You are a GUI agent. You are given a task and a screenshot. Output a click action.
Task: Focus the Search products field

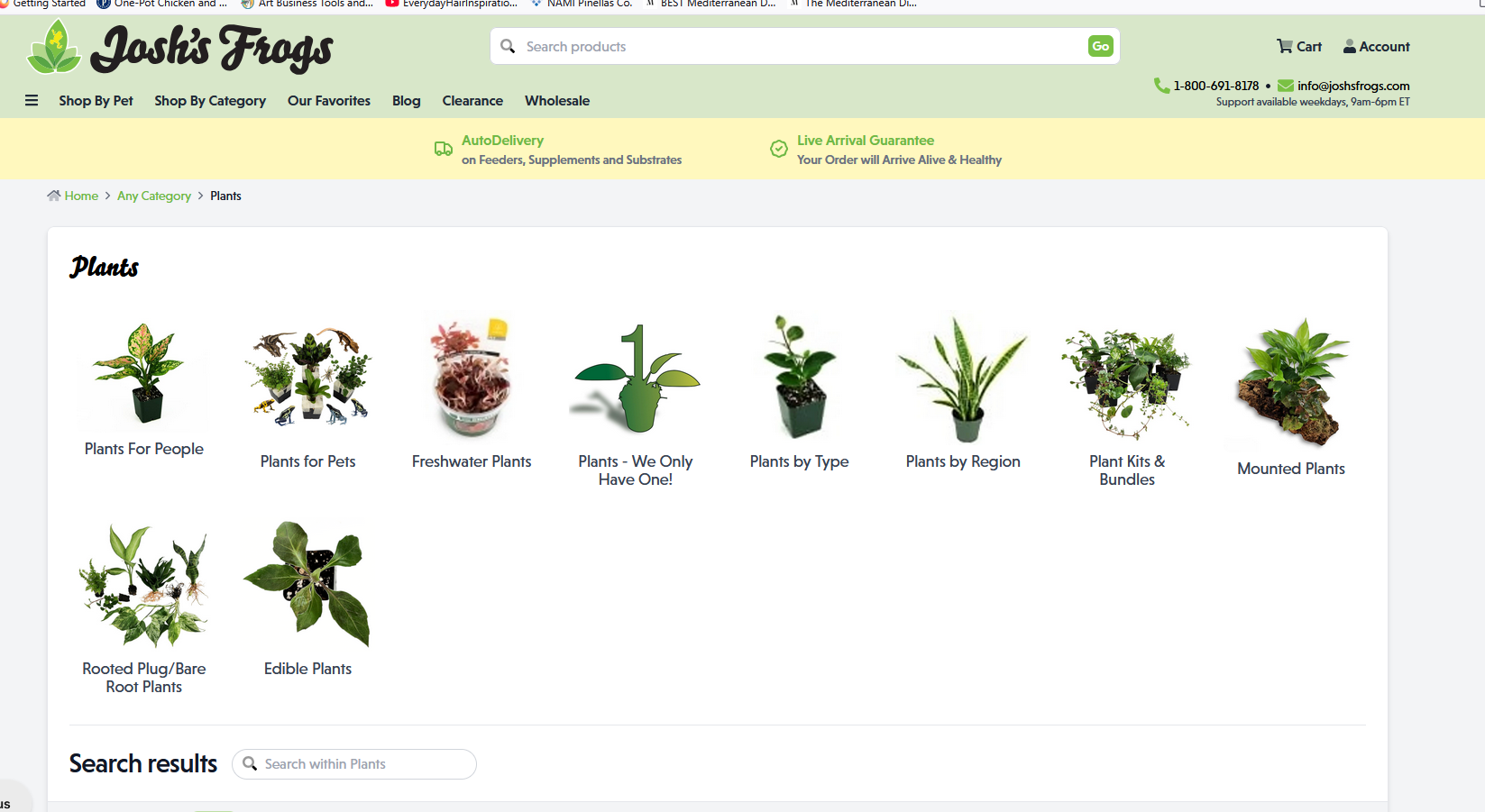click(793, 46)
